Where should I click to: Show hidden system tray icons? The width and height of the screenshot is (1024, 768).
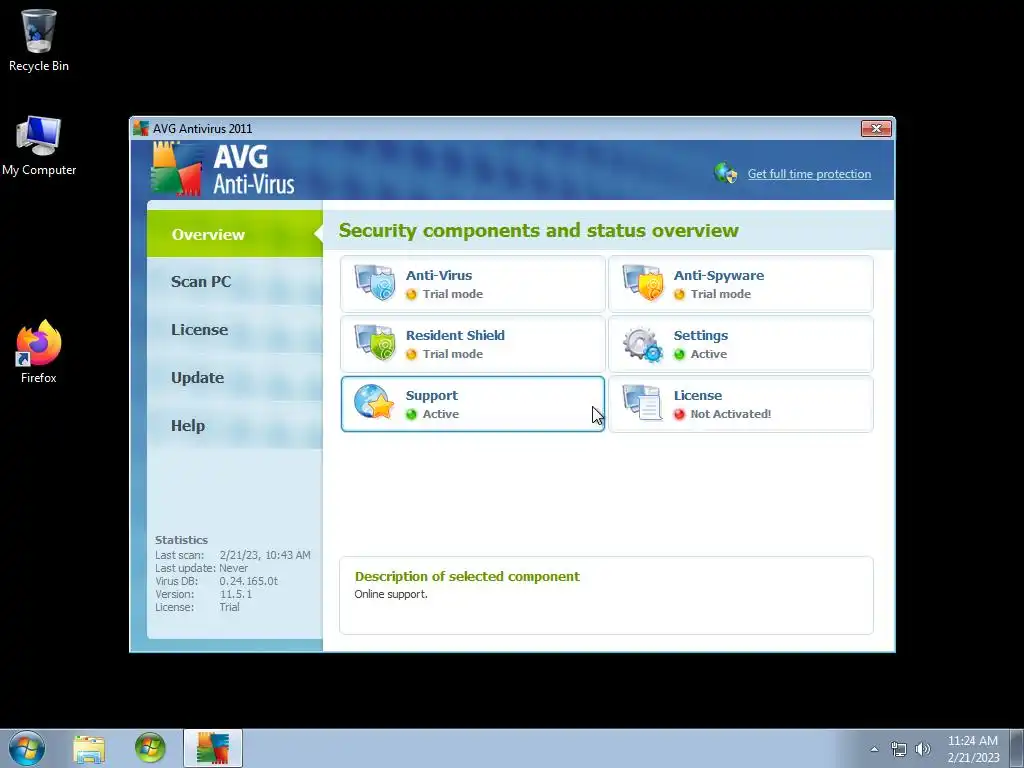click(874, 749)
